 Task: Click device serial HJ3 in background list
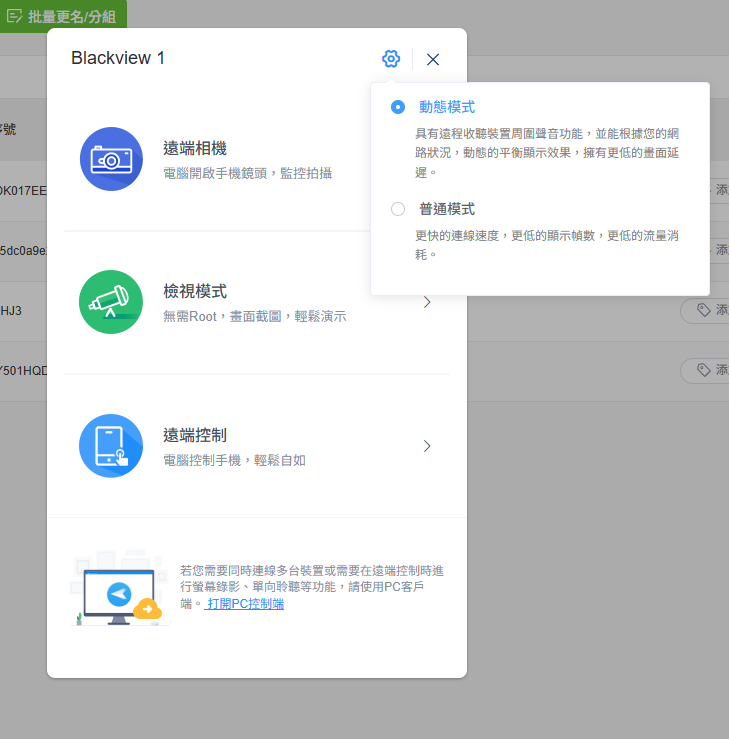pyautogui.click(x=11, y=311)
